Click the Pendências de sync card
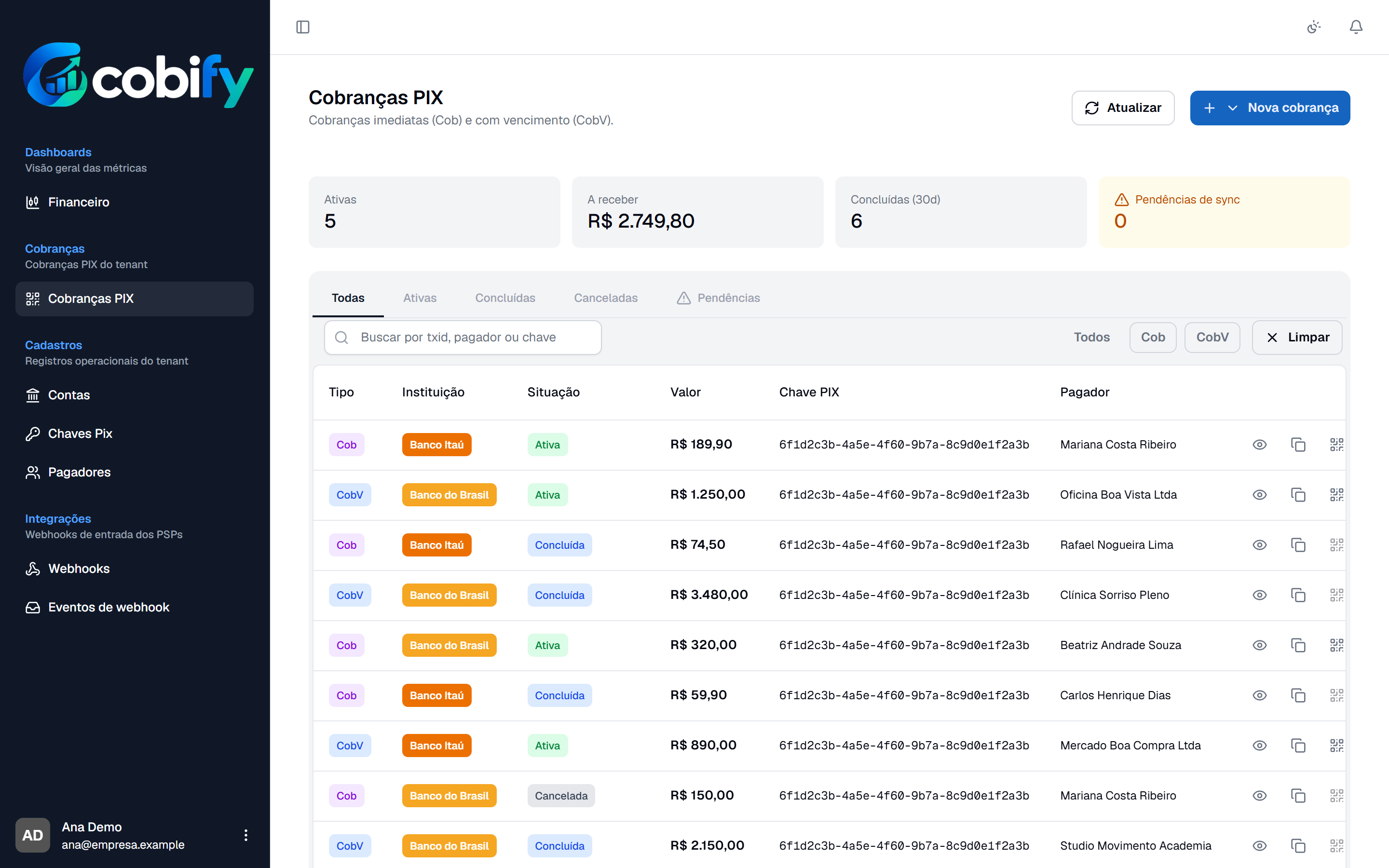1389x868 pixels. coord(1224,212)
